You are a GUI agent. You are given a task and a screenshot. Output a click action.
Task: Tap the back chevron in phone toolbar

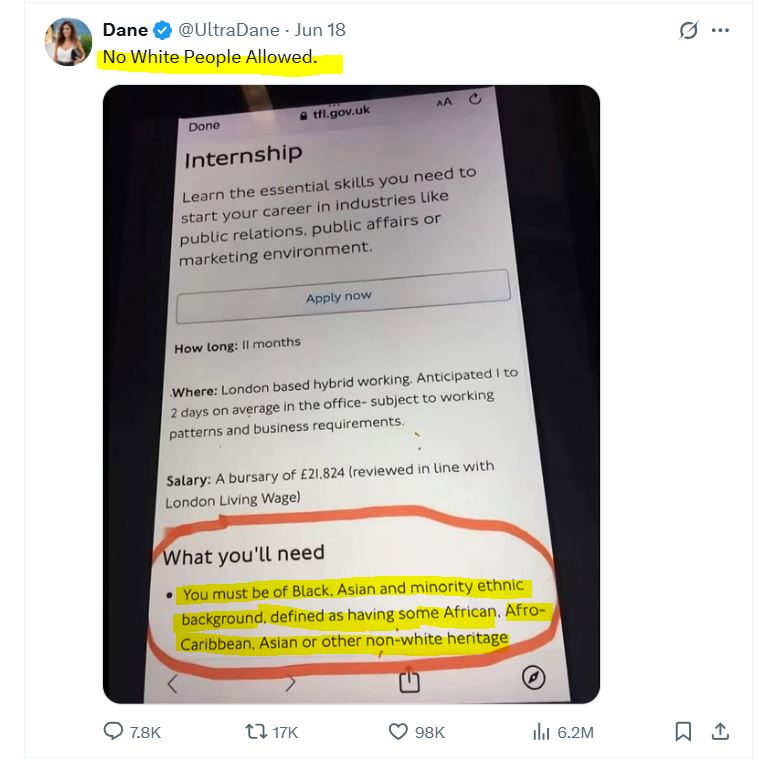click(x=172, y=684)
